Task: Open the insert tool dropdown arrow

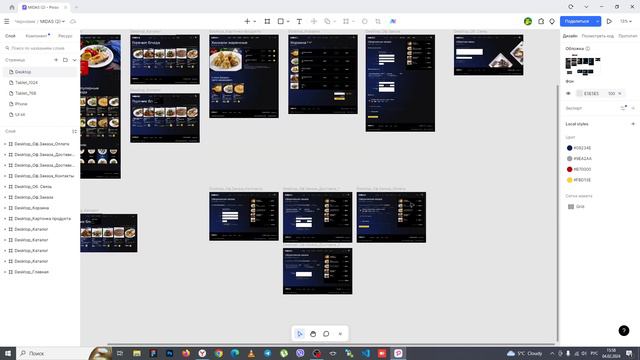Action: 255,21
